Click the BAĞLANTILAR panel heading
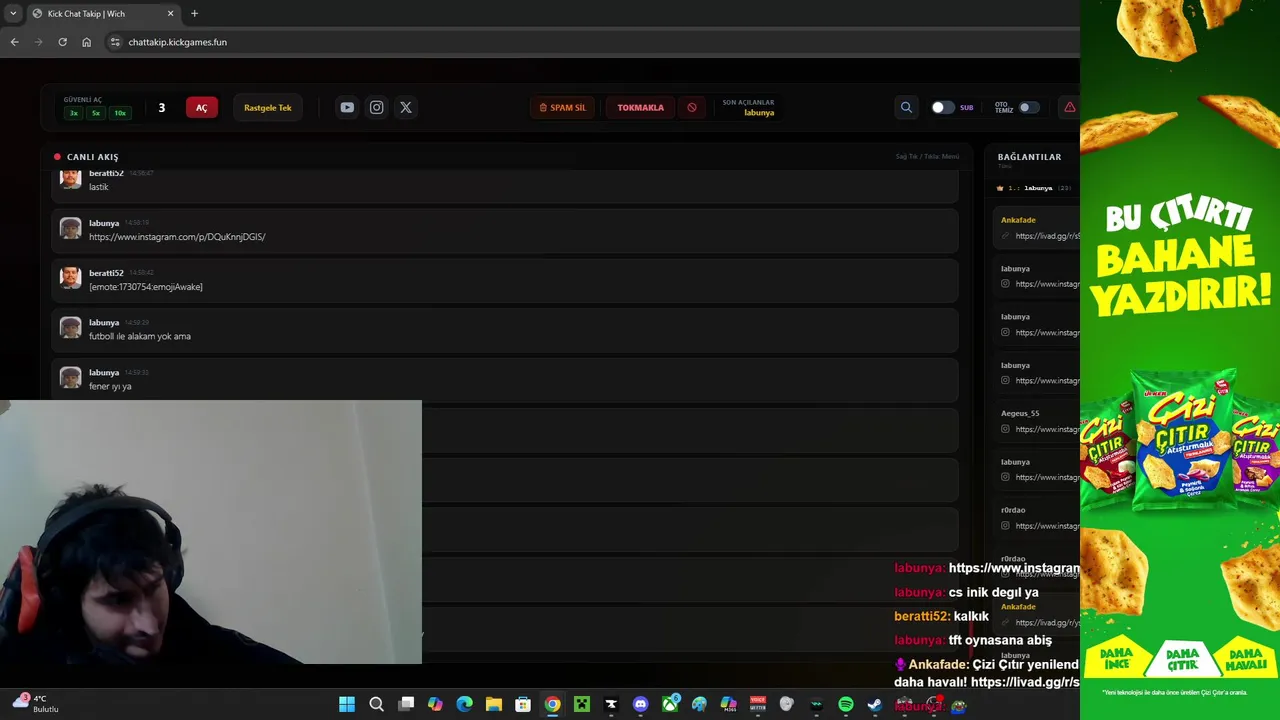The width and height of the screenshot is (1280, 720). coord(1029,157)
